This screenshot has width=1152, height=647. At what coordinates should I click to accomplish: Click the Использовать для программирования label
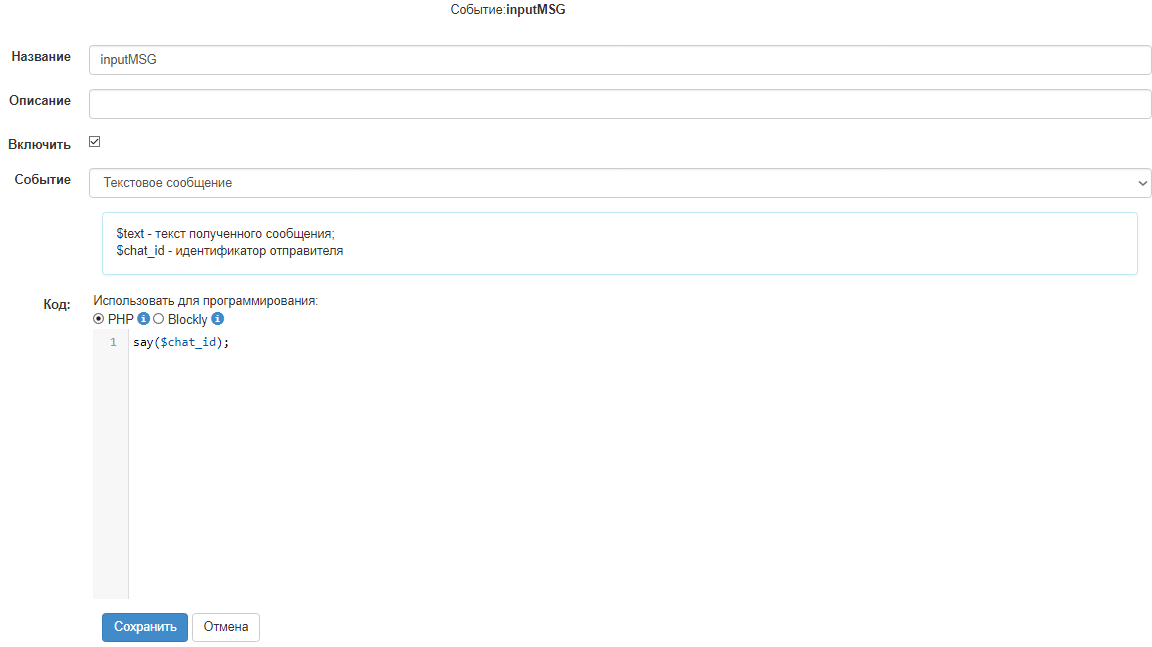click(206, 300)
